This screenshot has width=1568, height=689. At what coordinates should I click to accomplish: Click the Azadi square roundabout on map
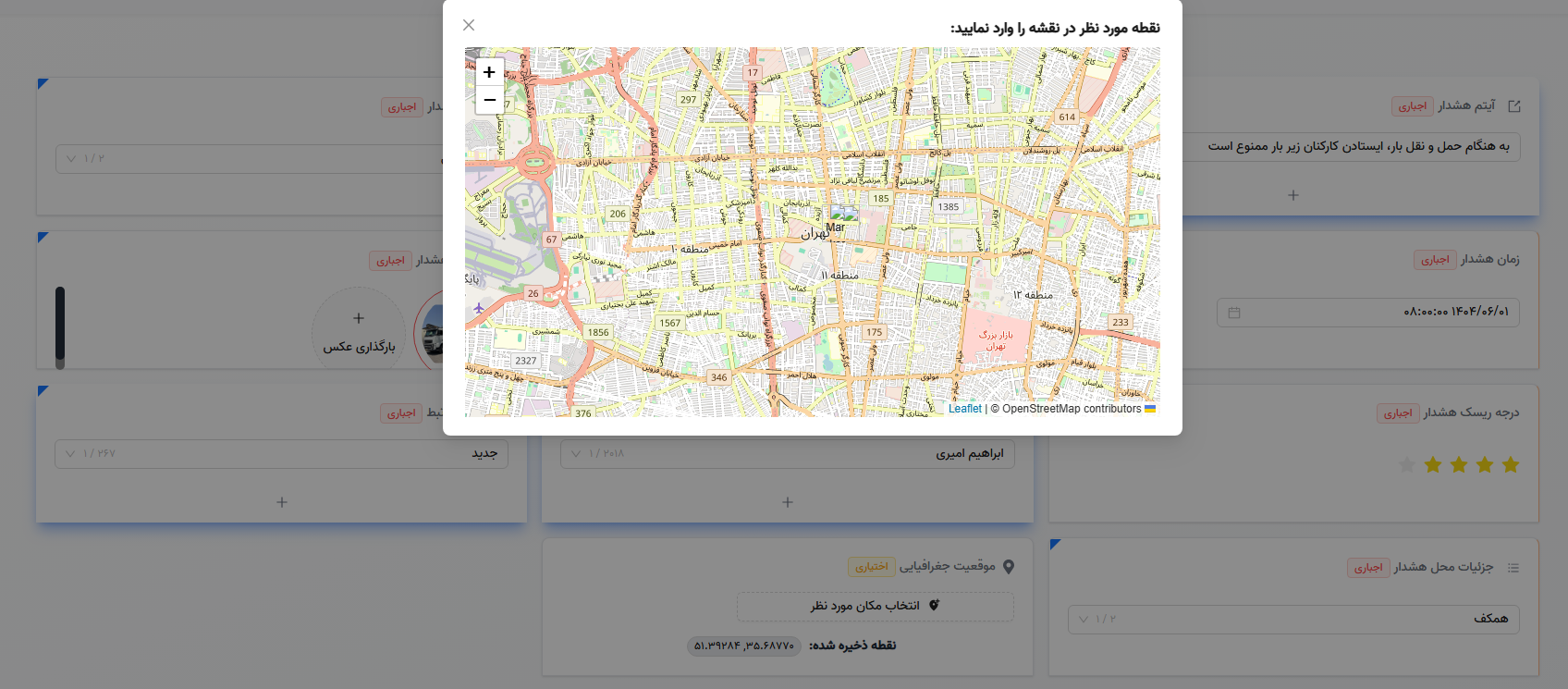(x=533, y=164)
